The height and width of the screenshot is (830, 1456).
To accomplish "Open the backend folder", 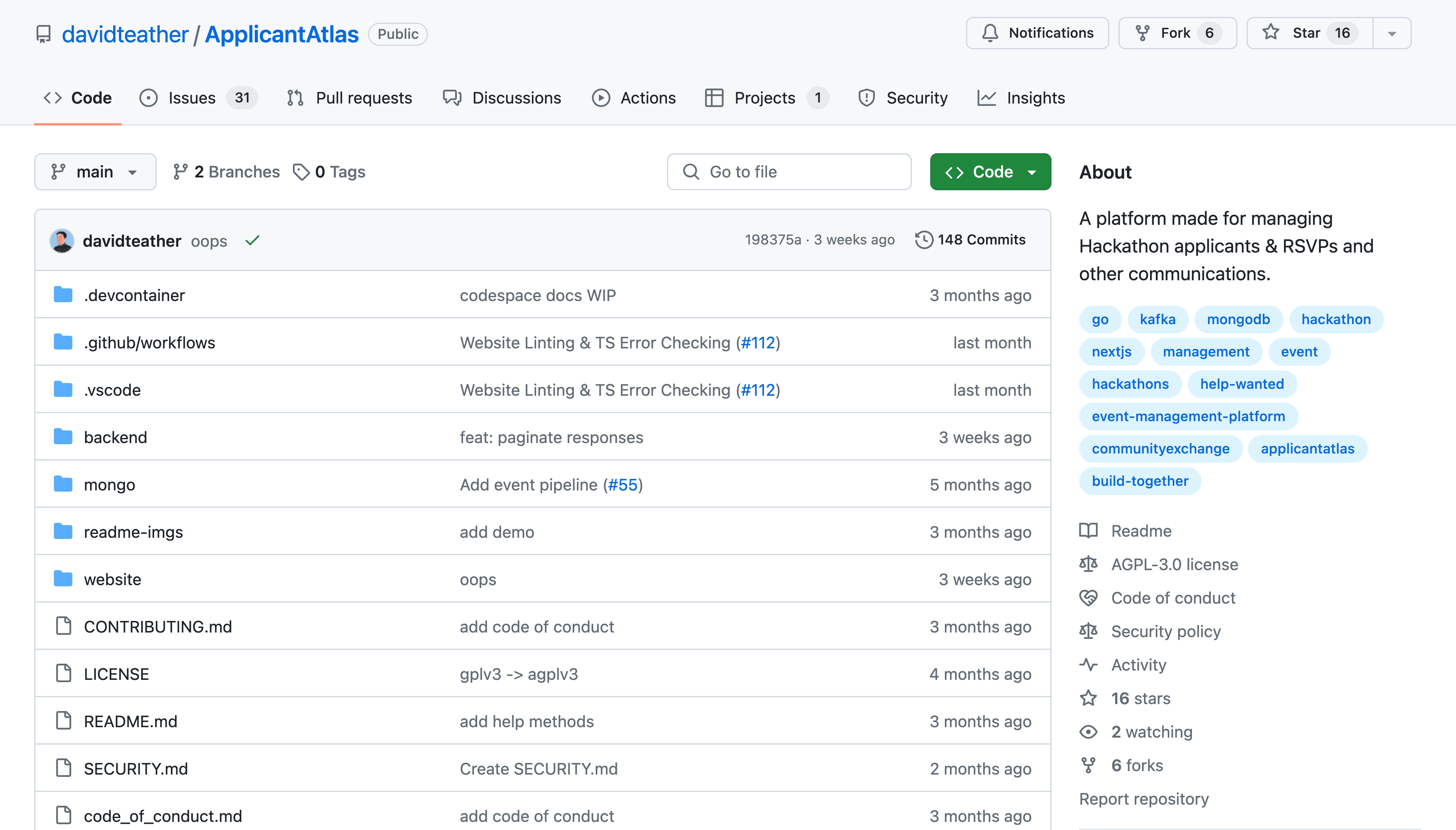I will (116, 437).
